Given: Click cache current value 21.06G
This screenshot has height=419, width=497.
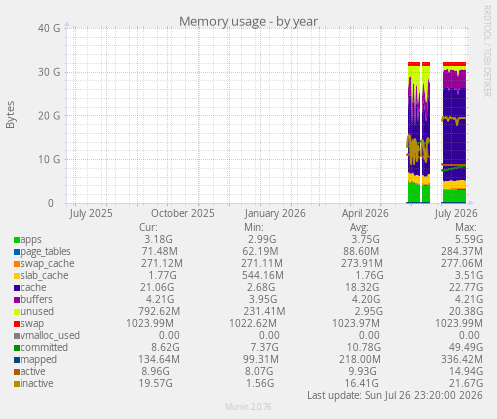Looking at the screenshot, I should point(157,287).
